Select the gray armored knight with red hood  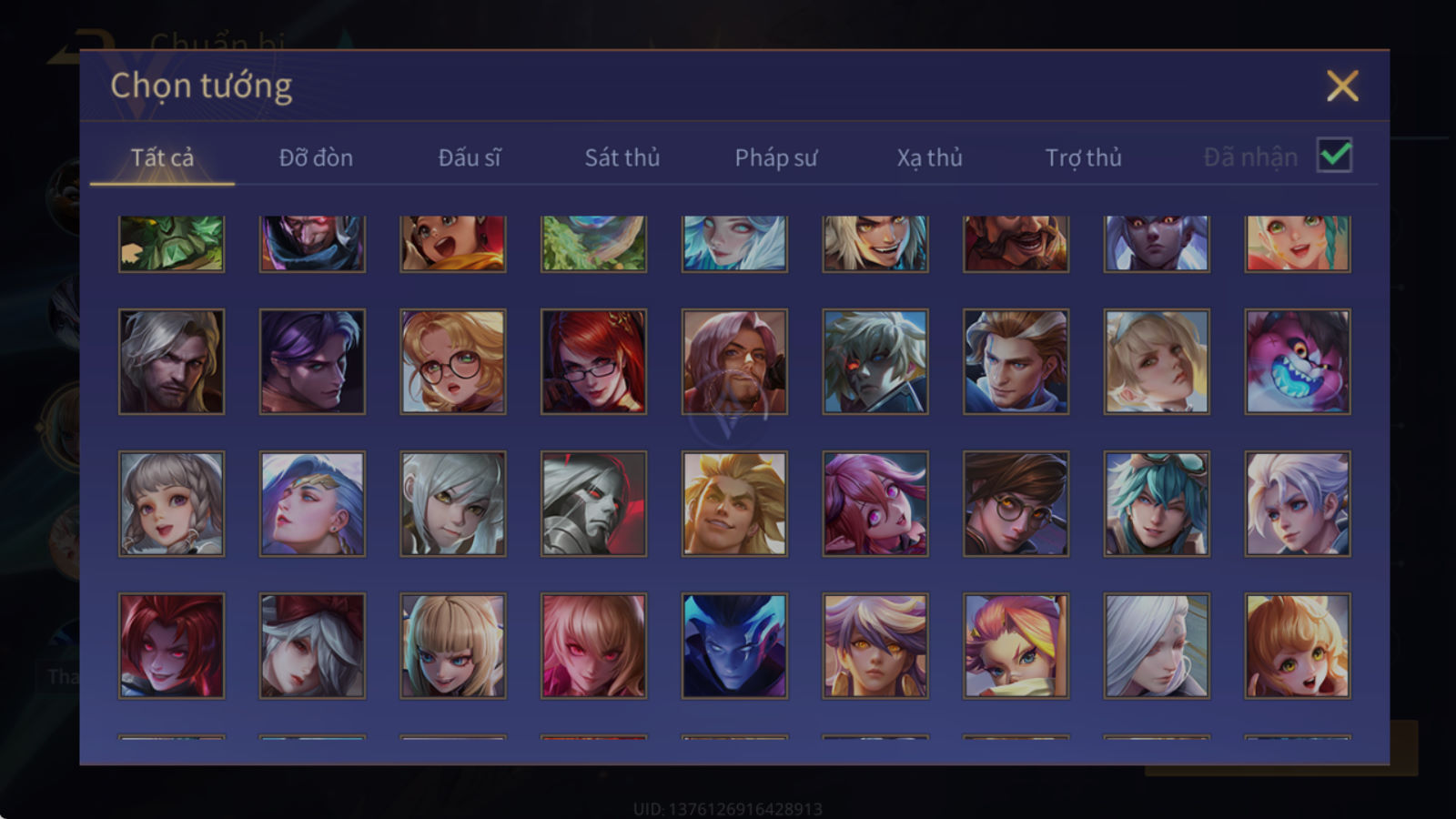click(x=593, y=503)
